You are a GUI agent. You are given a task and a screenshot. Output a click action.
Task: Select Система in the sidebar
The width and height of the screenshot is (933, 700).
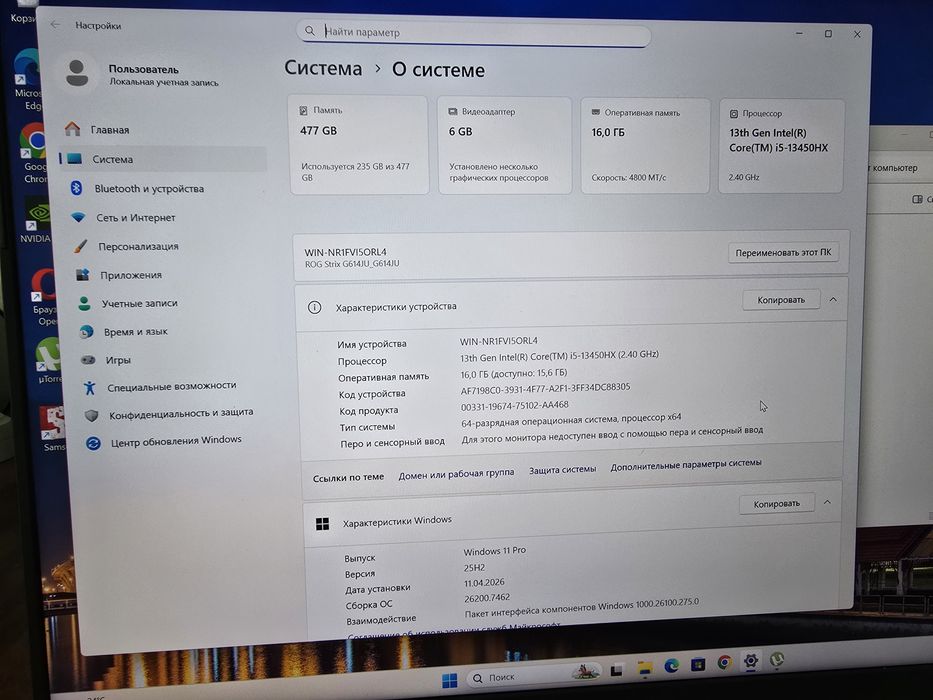click(x=162, y=159)
